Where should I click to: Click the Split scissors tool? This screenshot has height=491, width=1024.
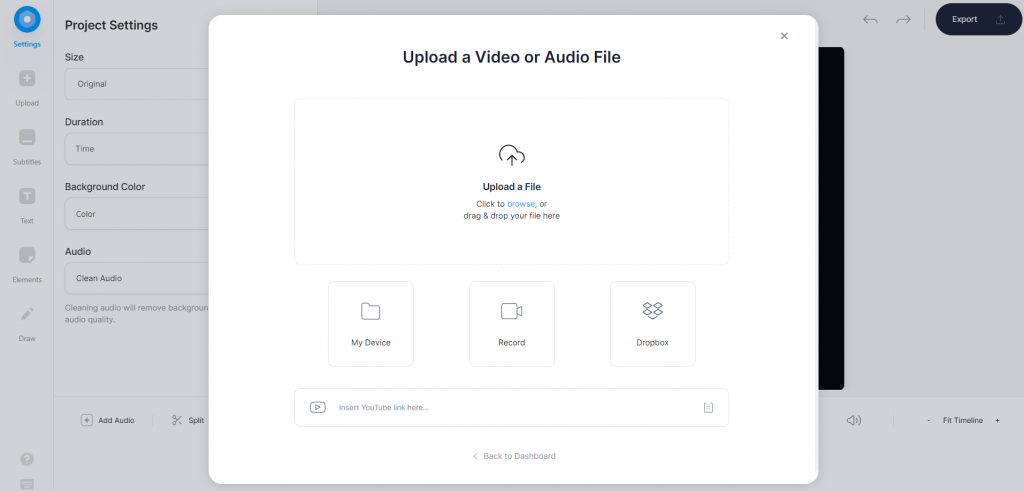[187, 420]
